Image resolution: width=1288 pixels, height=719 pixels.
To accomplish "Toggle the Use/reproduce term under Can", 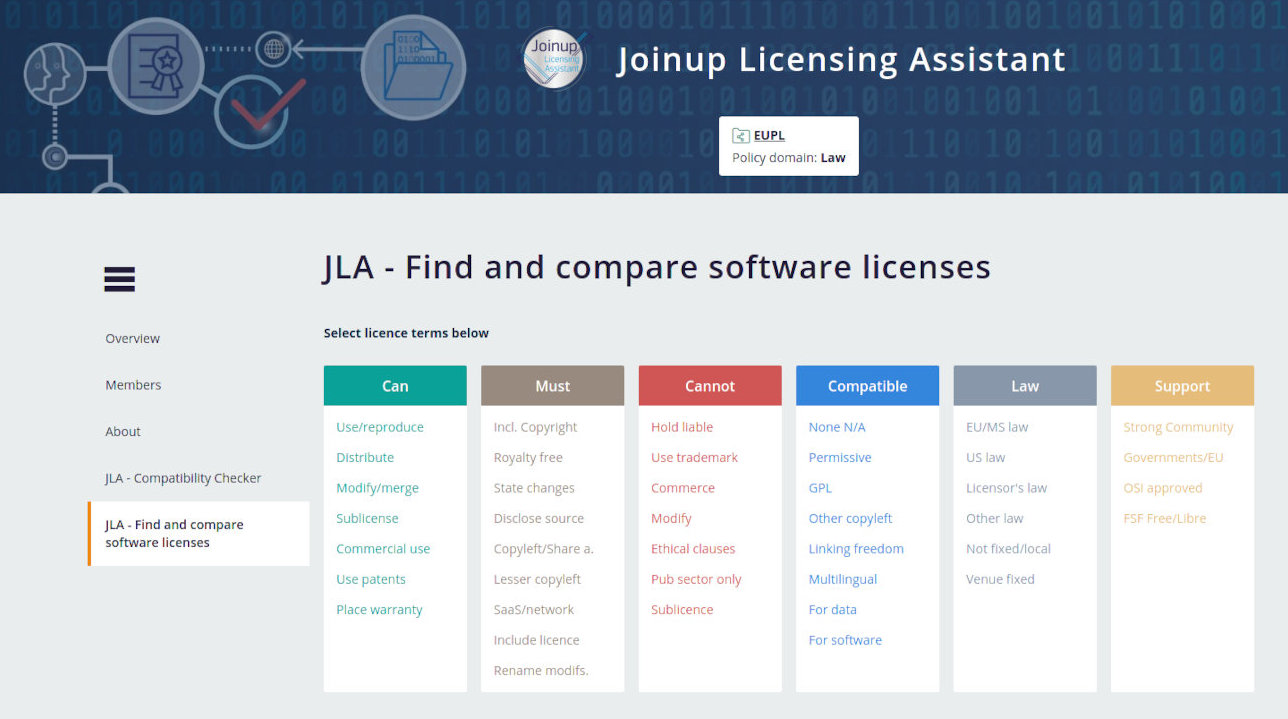I will pyautogui.click(x=380, y=427).
